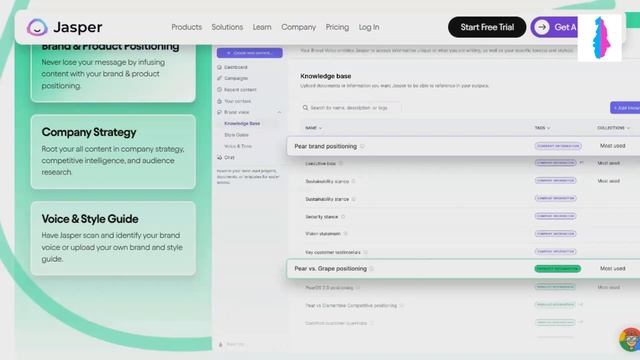Image resolution: width=640 pixels, height=360 pixels.
Task: Click the info icon beside Pear vs. Grape positioning
Action: tap(372, 269)
